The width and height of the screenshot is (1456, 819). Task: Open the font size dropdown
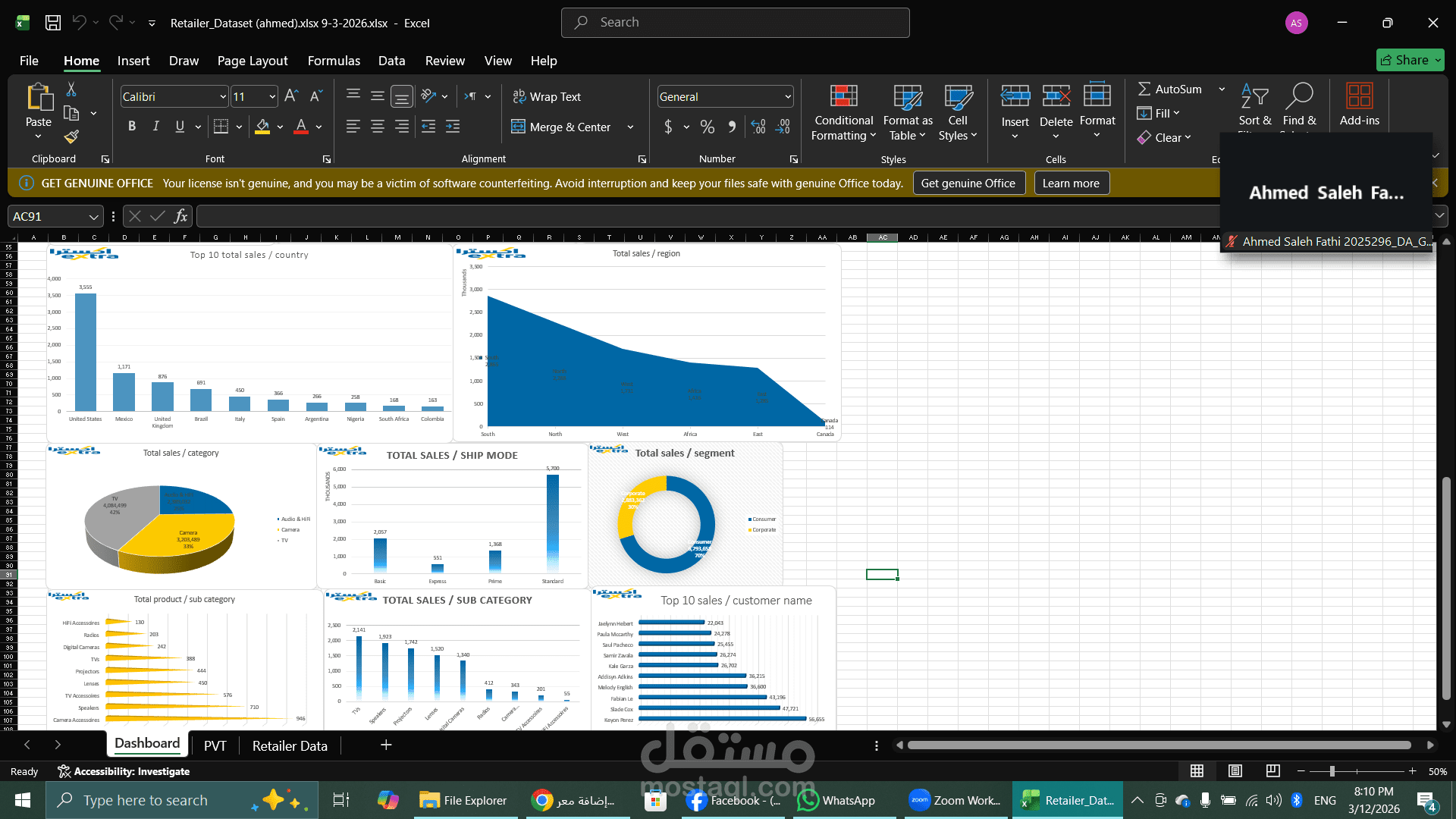[x=272, y=96]
